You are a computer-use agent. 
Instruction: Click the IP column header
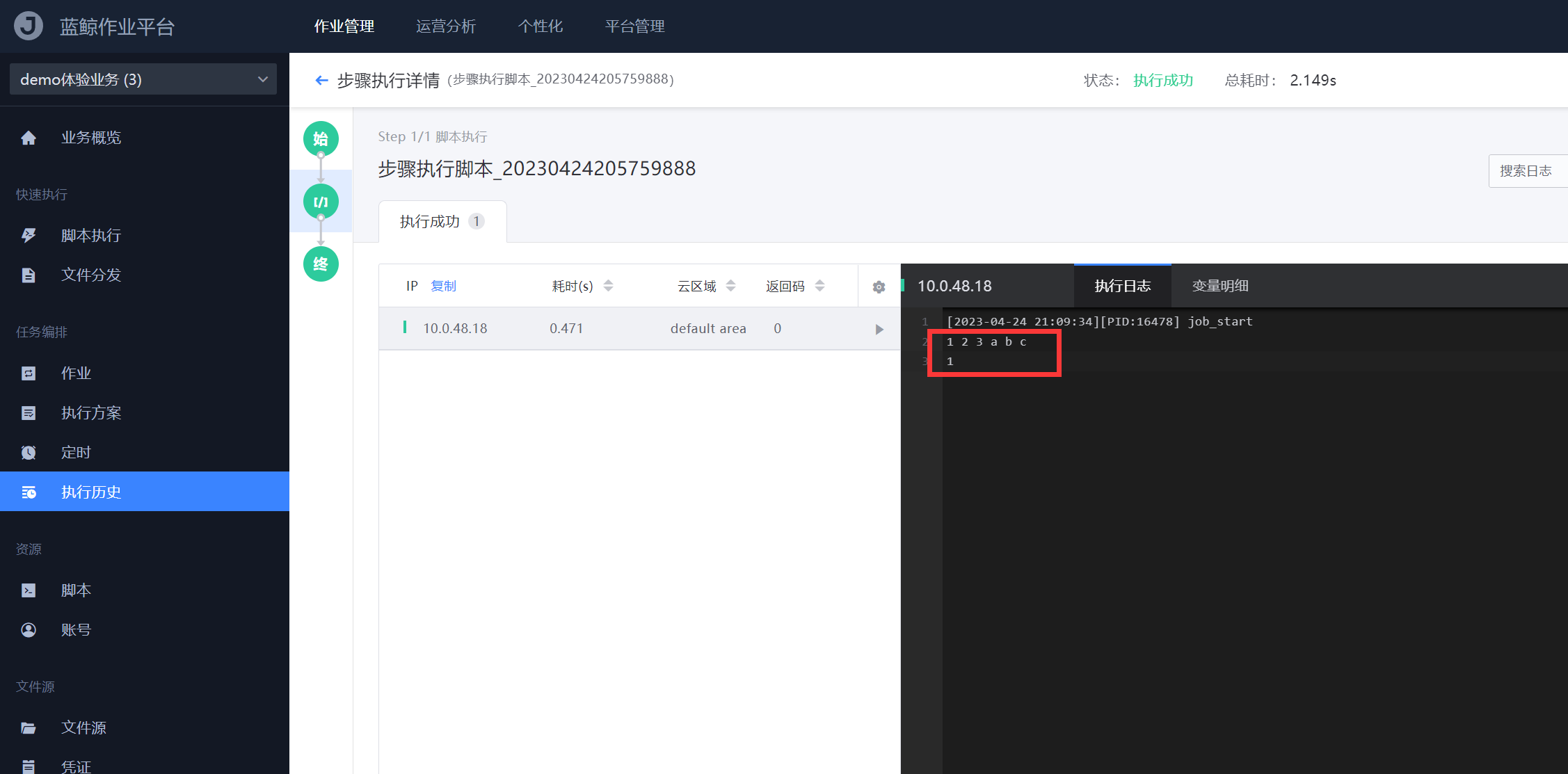pos(412,286)
